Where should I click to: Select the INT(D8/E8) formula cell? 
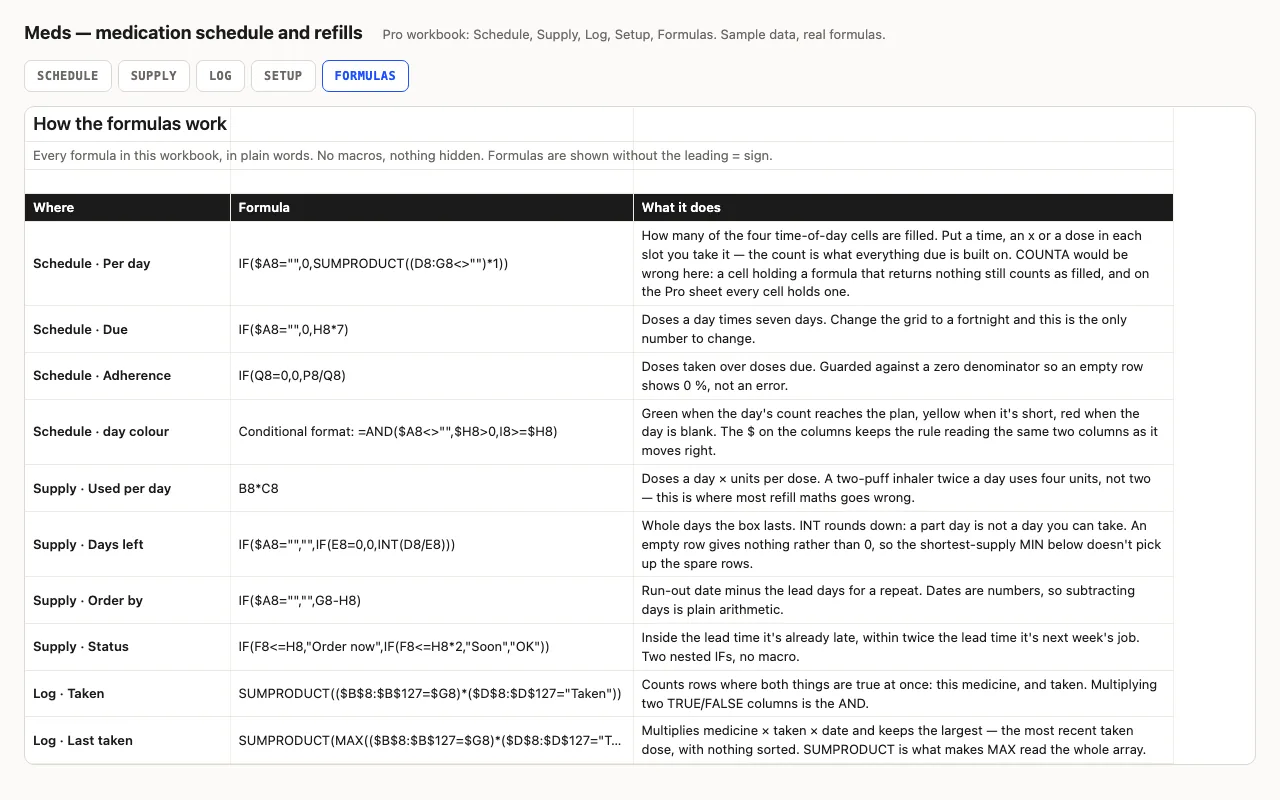coord(432,544)
